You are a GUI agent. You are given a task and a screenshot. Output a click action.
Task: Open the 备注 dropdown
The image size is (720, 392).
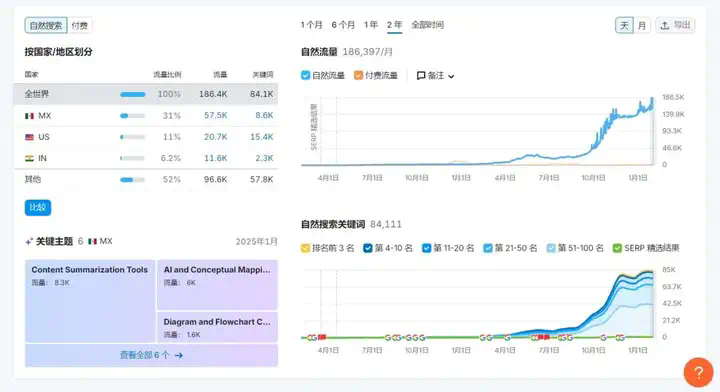click(x=435, y=76)
